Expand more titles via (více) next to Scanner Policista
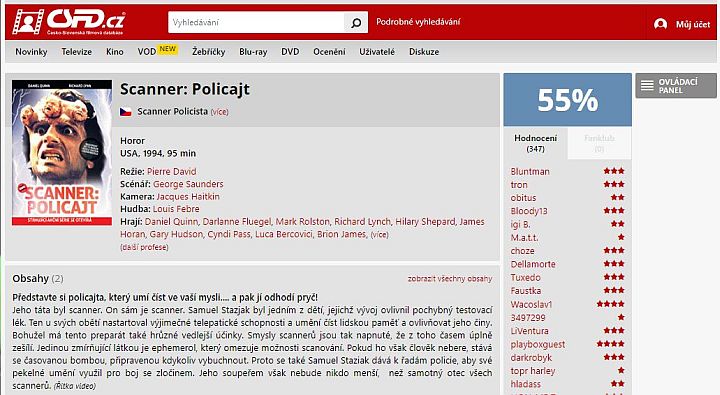 click(x=219, y=112)
